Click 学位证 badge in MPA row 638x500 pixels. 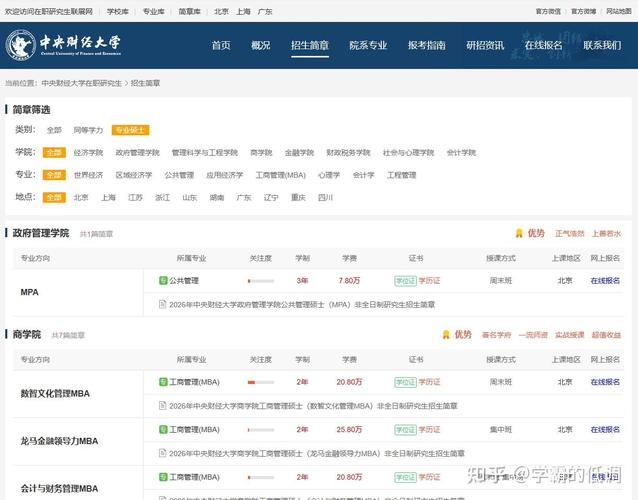[x=405, y=281]
